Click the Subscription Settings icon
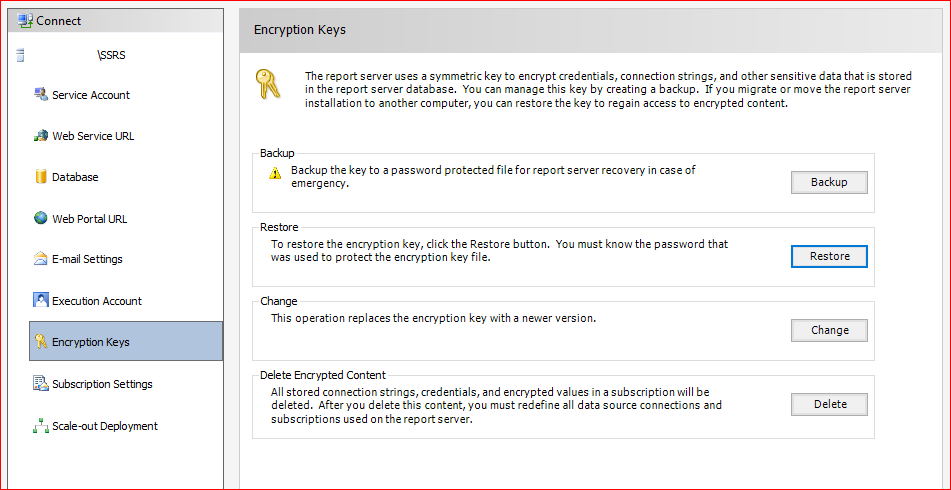 (x=41, y=384)
